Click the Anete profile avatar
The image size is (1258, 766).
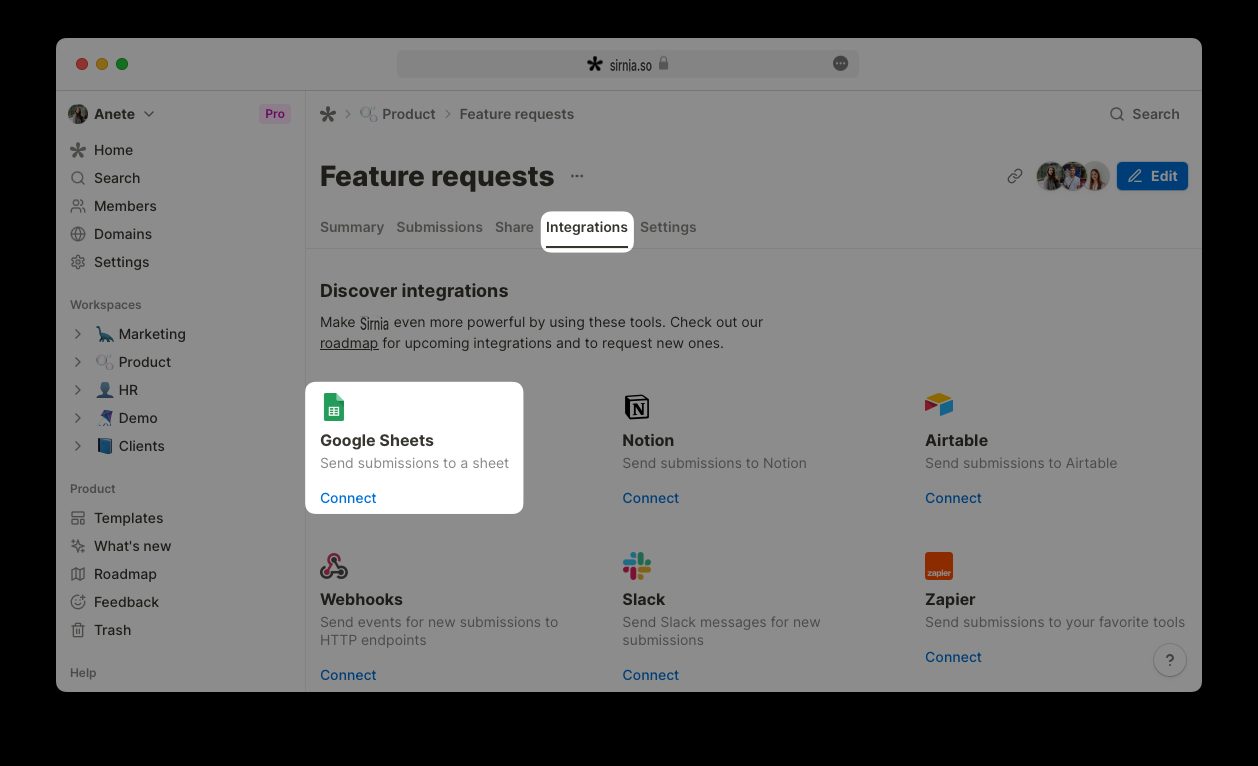(x=78, y=114)
